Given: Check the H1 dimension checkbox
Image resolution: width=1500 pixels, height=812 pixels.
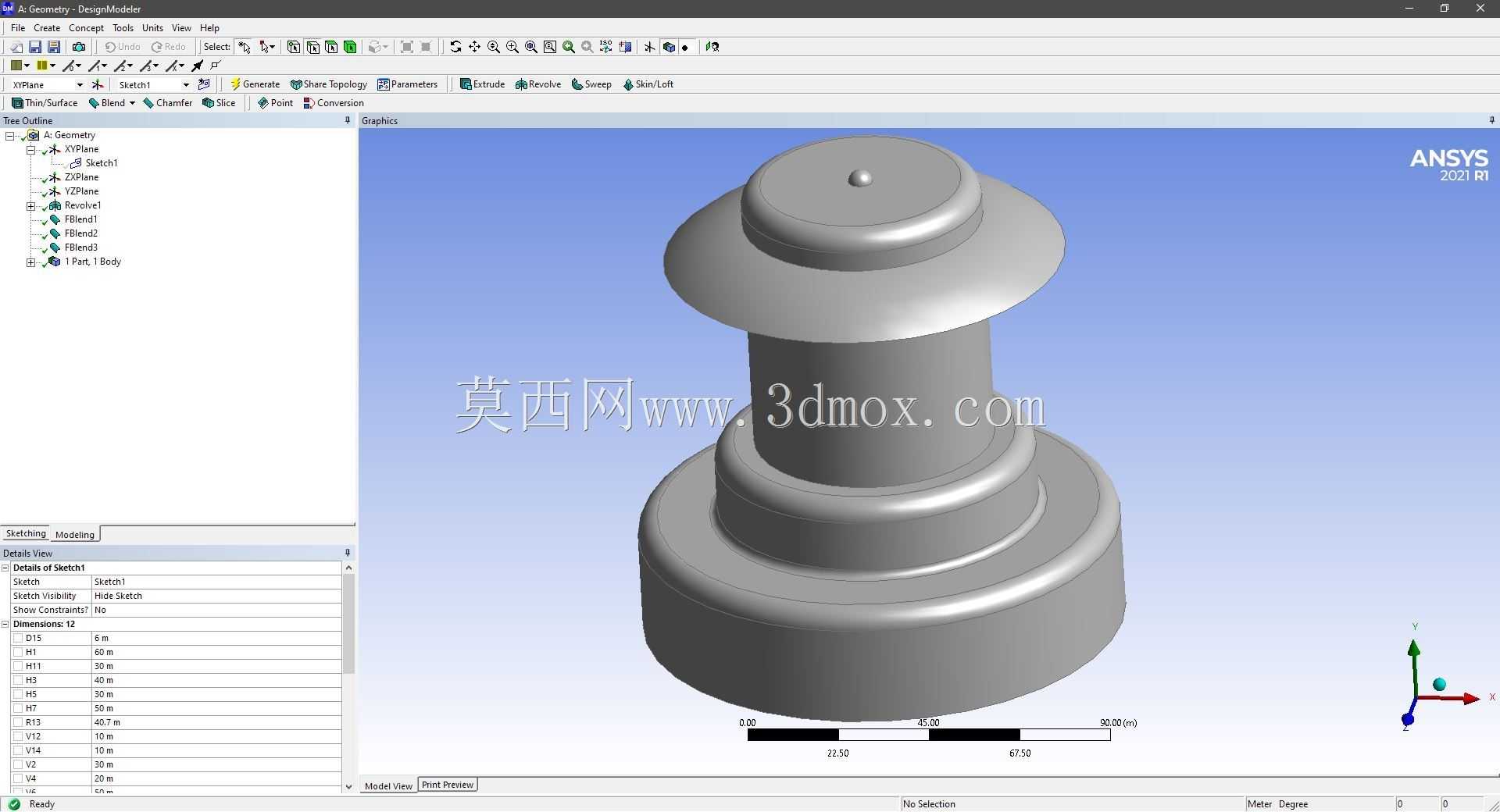Looking at the screenshot, I should [x=18, y=652].
